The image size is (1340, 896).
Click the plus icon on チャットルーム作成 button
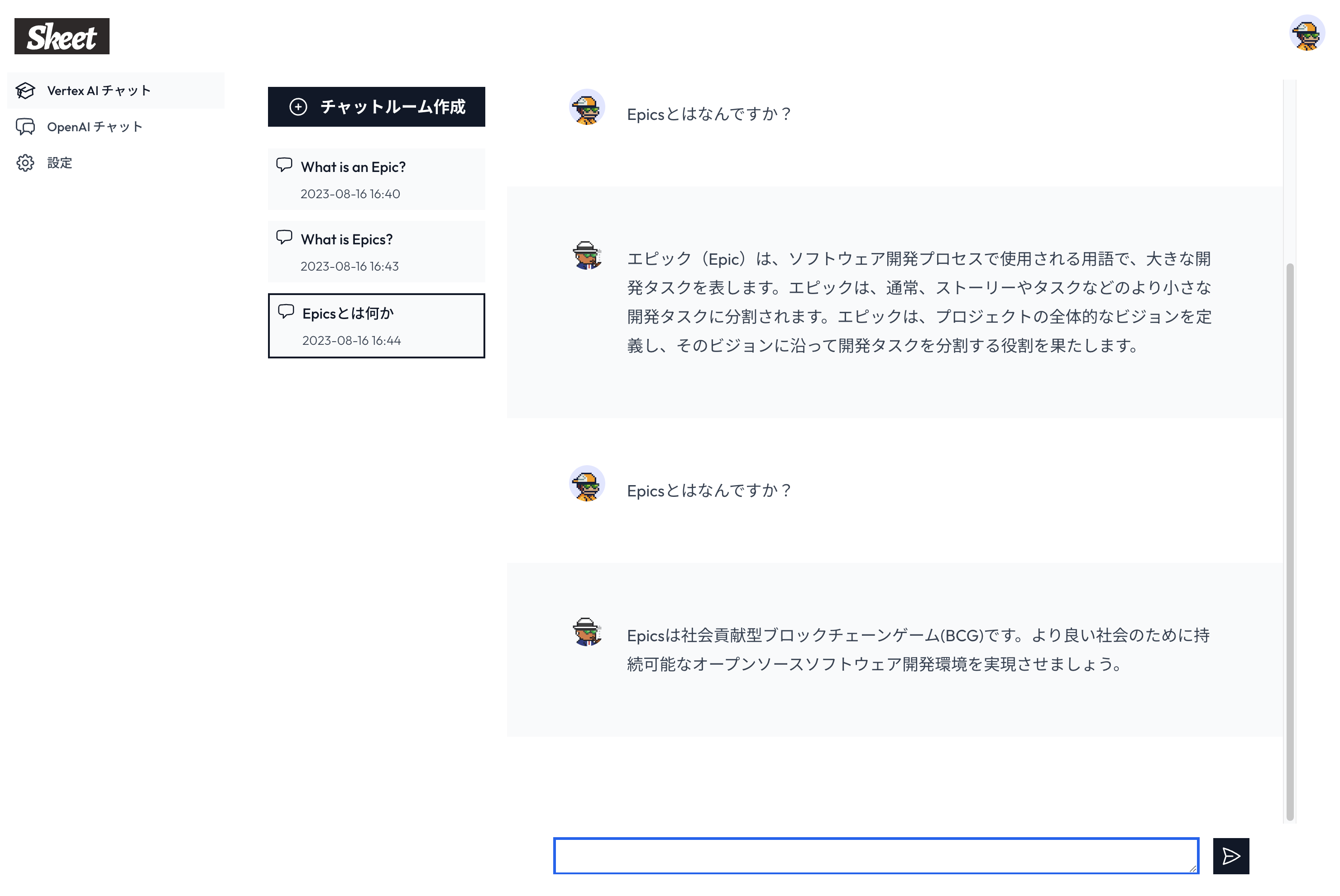point(298,107)
